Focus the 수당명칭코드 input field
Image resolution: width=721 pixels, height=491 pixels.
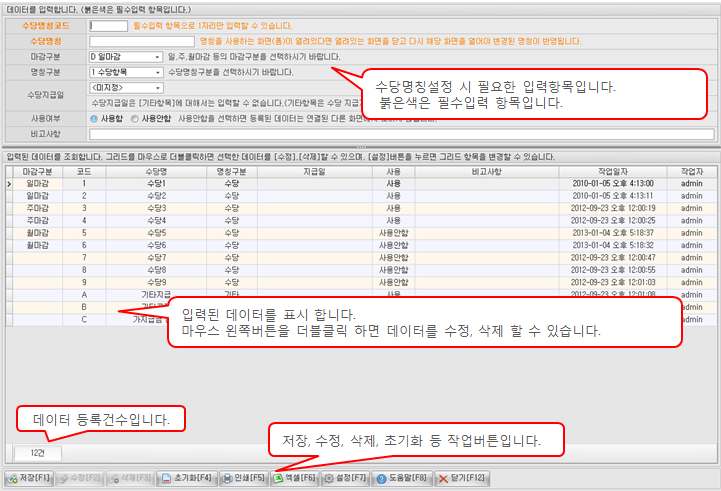pos(109,26)
